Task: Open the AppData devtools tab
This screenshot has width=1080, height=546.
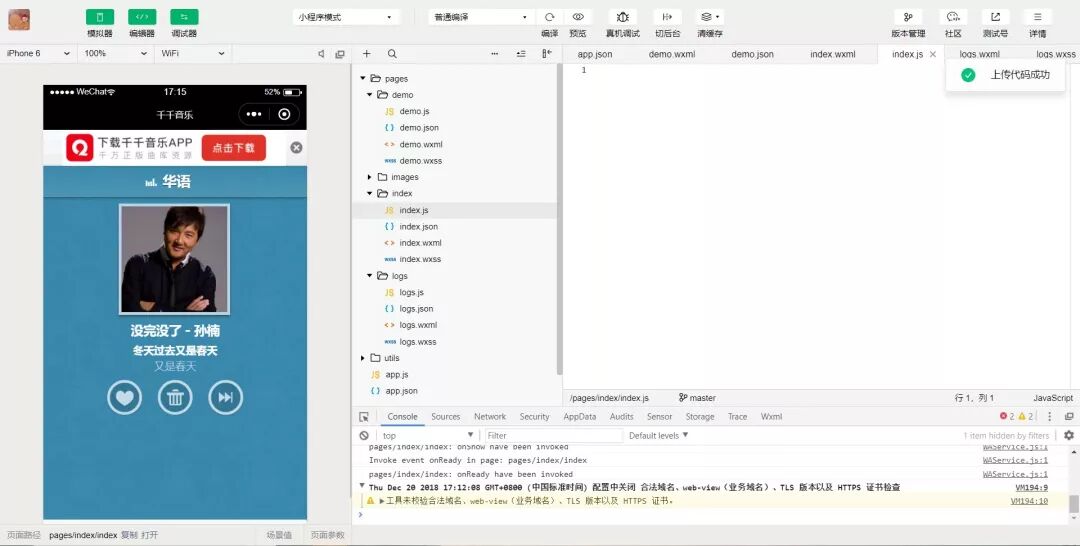Action: coord(579,417)
